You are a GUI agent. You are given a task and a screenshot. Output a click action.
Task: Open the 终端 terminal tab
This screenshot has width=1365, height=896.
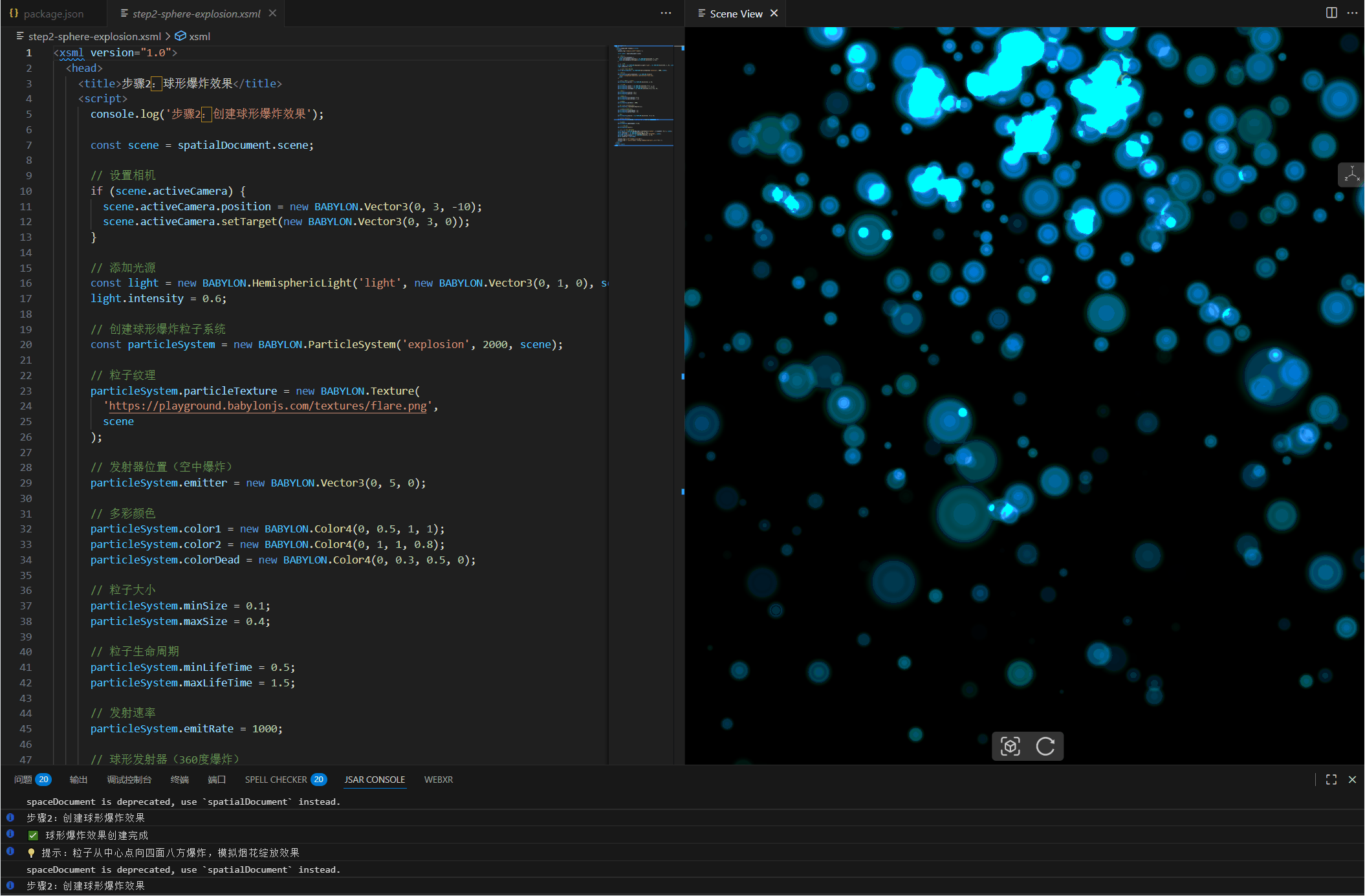pyautogui.click(x=179, y=780)
